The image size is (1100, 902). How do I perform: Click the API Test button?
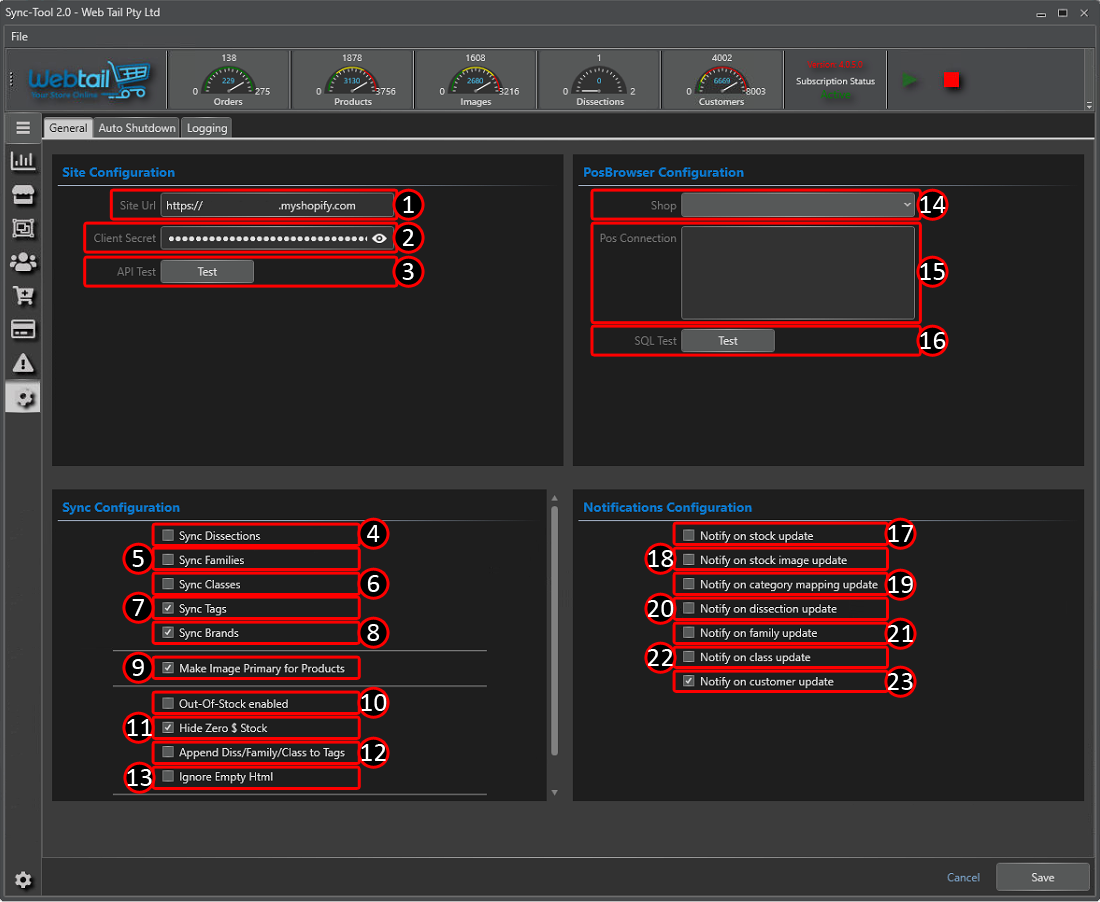coord(207,272)
